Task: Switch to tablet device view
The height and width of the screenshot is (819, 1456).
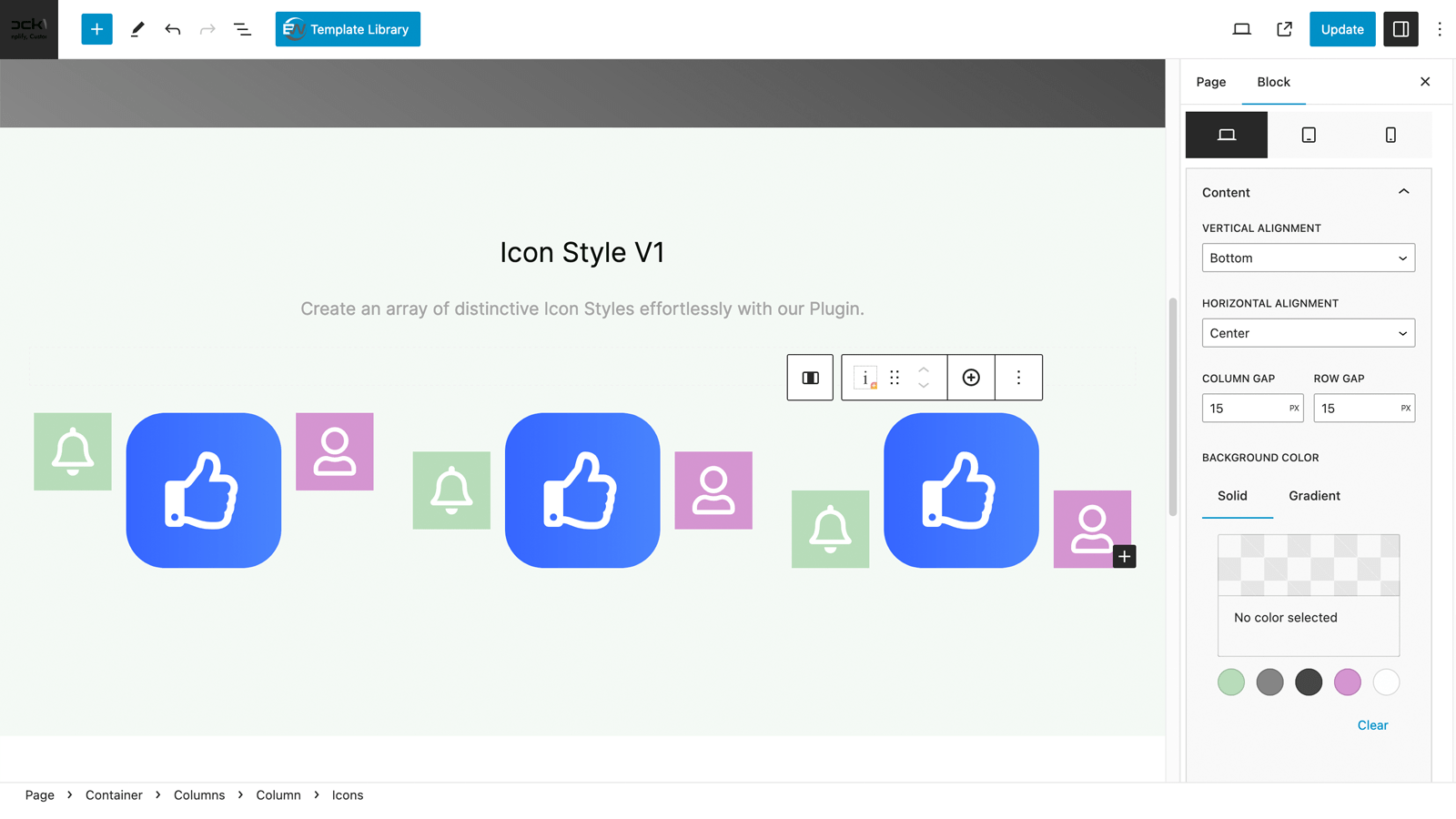Action: pyautogui.click(x=1309, y=135)
